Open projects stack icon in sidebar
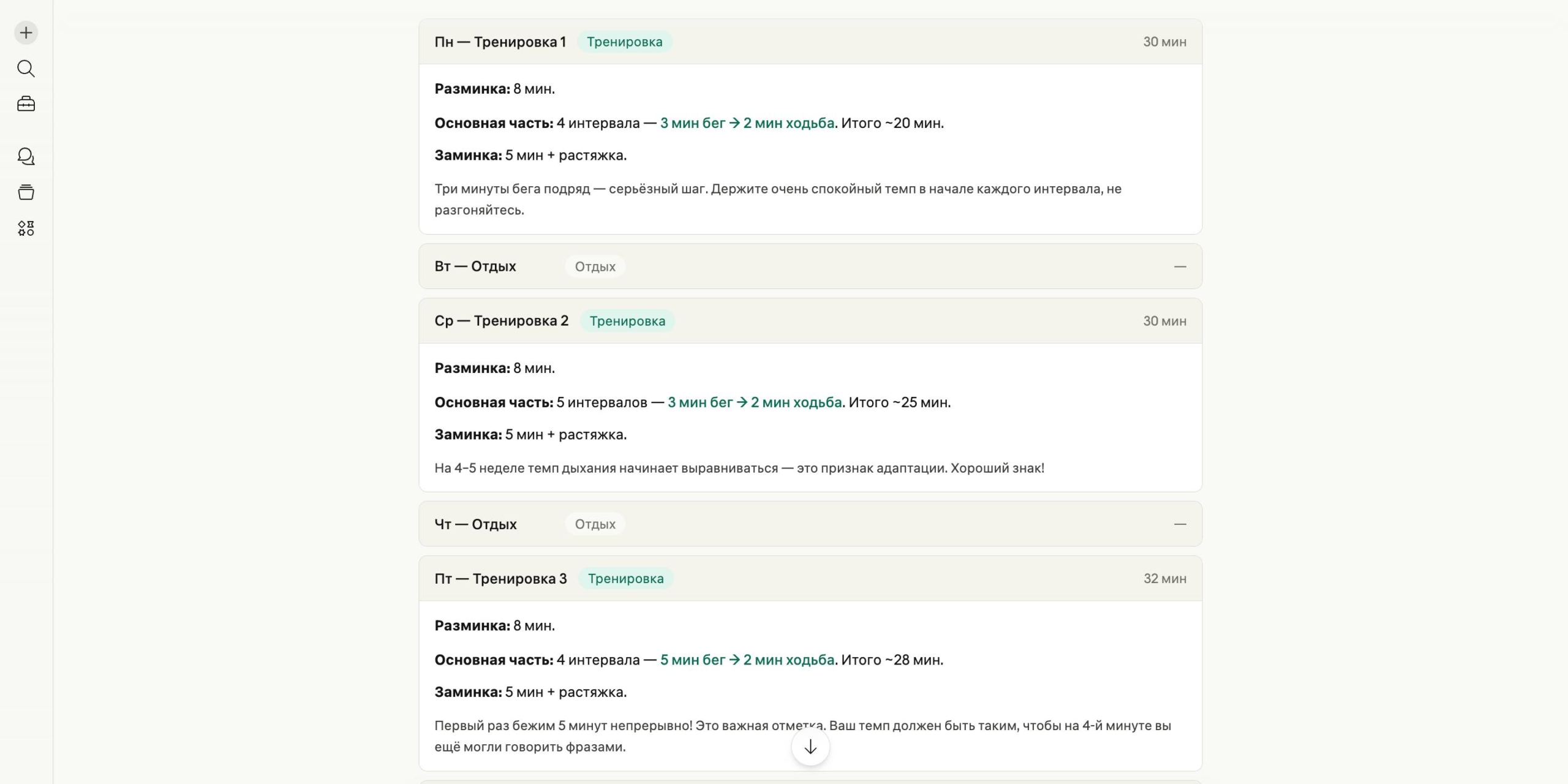 [26, 192]
